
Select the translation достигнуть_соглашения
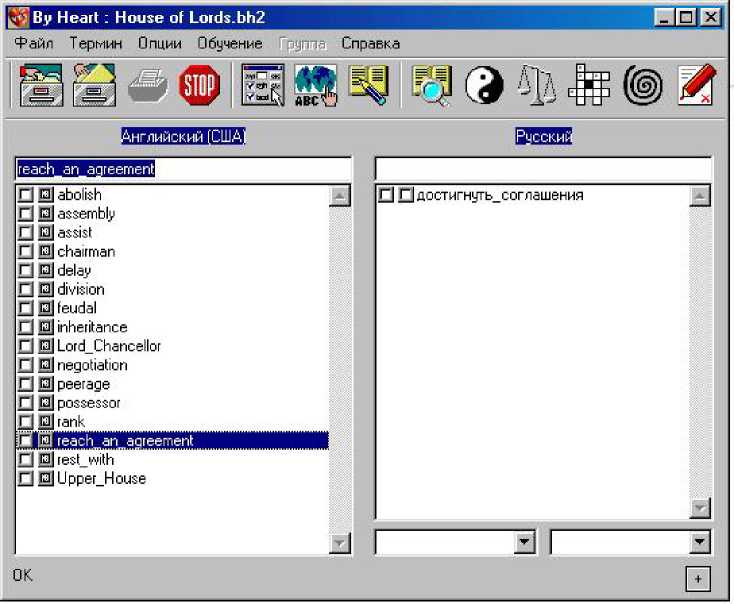coord(500,195)
